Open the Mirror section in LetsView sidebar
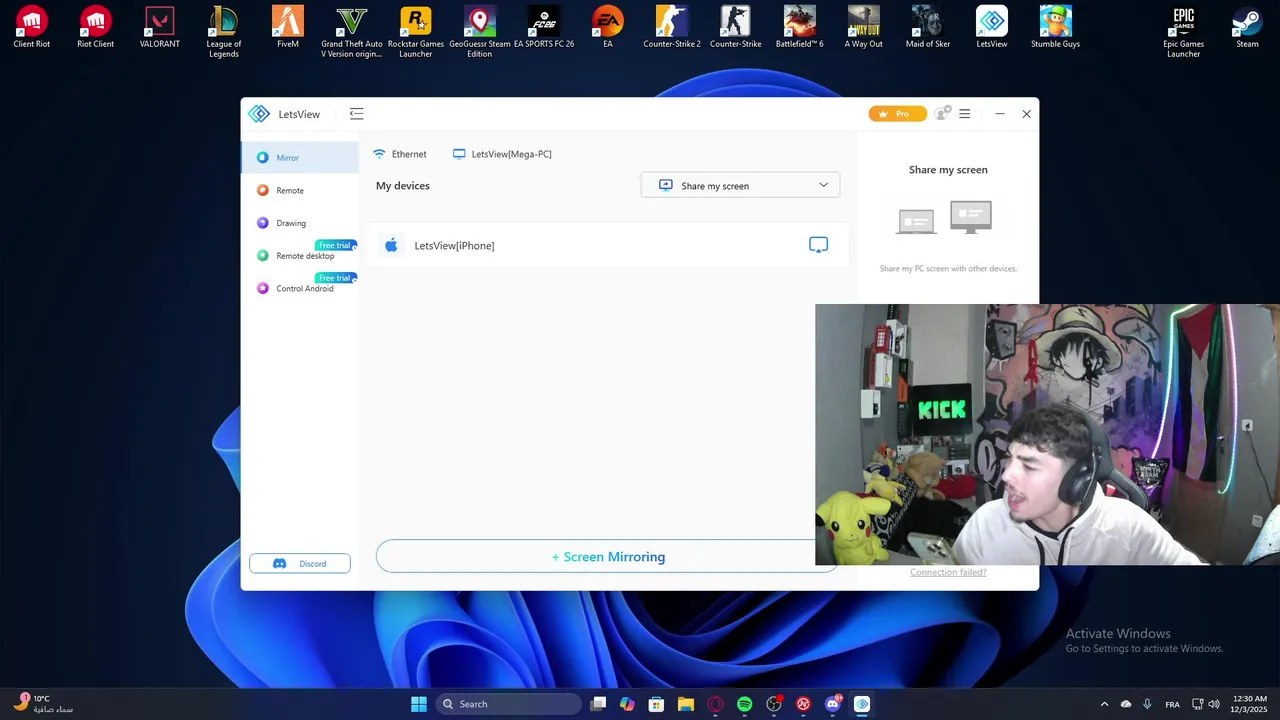This screenshot has height=720, width=1280. click(x=299, y=157)
